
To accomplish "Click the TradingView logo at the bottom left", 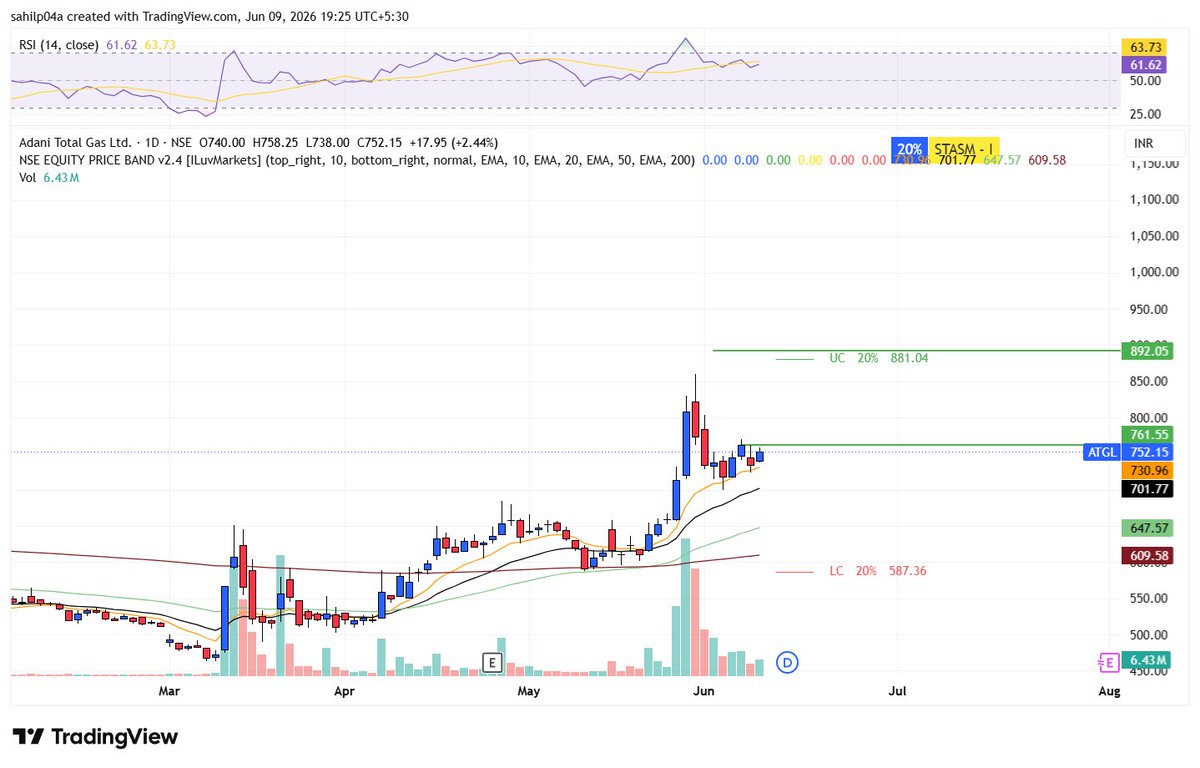I will click(x=96, y=737).
